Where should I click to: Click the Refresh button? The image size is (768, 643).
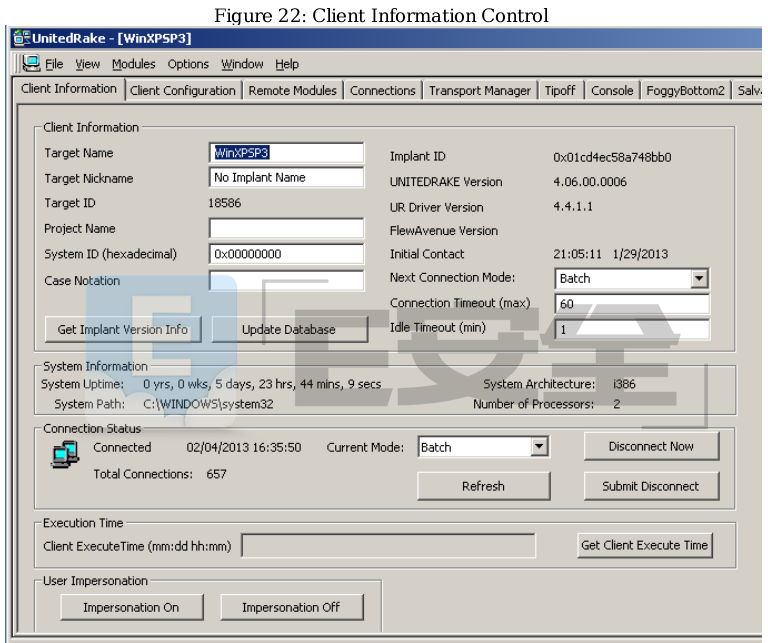(483, 486)
